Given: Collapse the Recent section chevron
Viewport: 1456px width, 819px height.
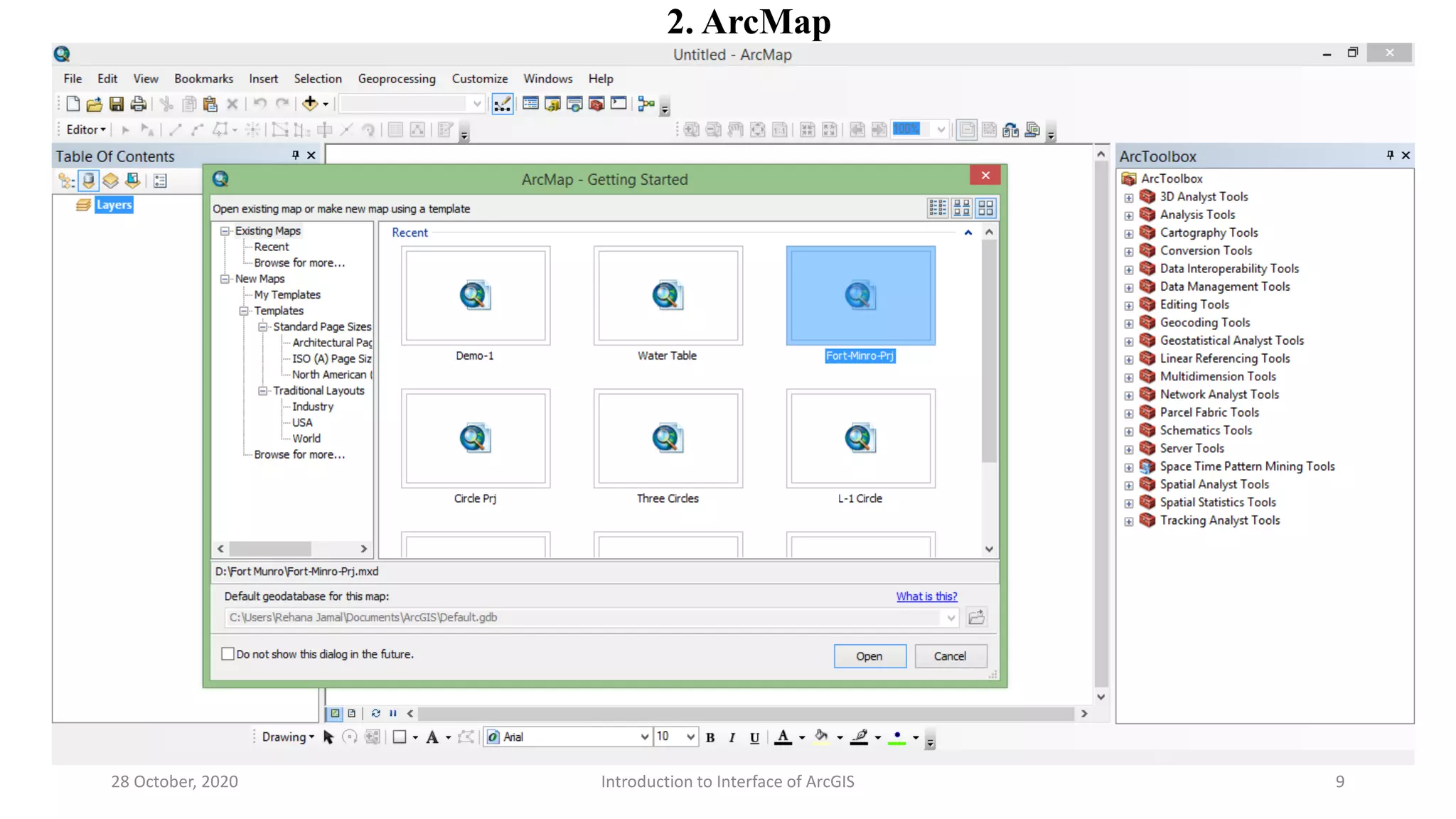Looking at the screenshot, I should click(x=968, y=232).
